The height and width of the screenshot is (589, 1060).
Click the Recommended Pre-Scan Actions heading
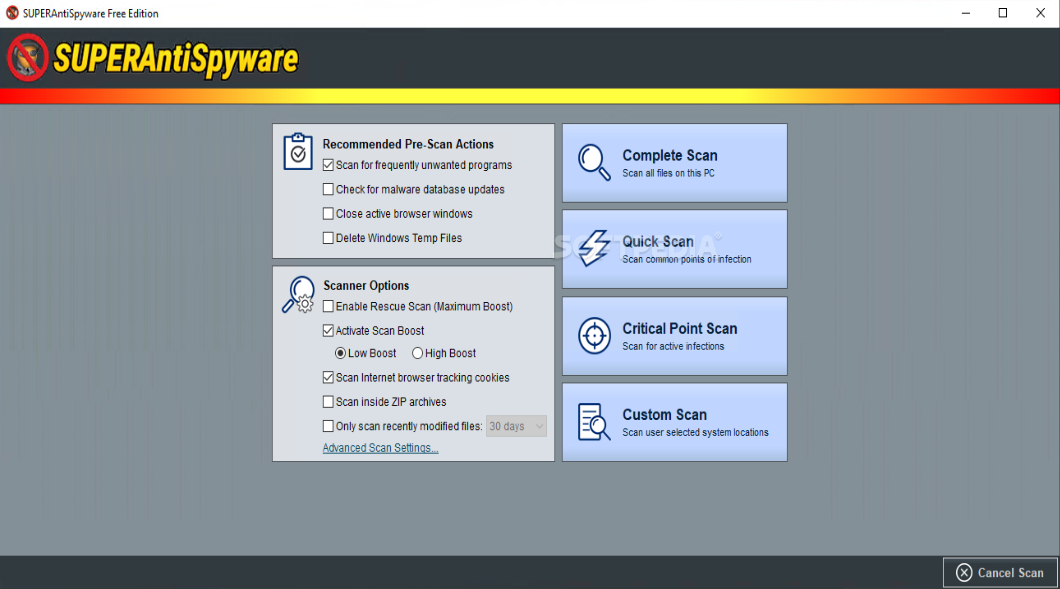coord(408,144)
